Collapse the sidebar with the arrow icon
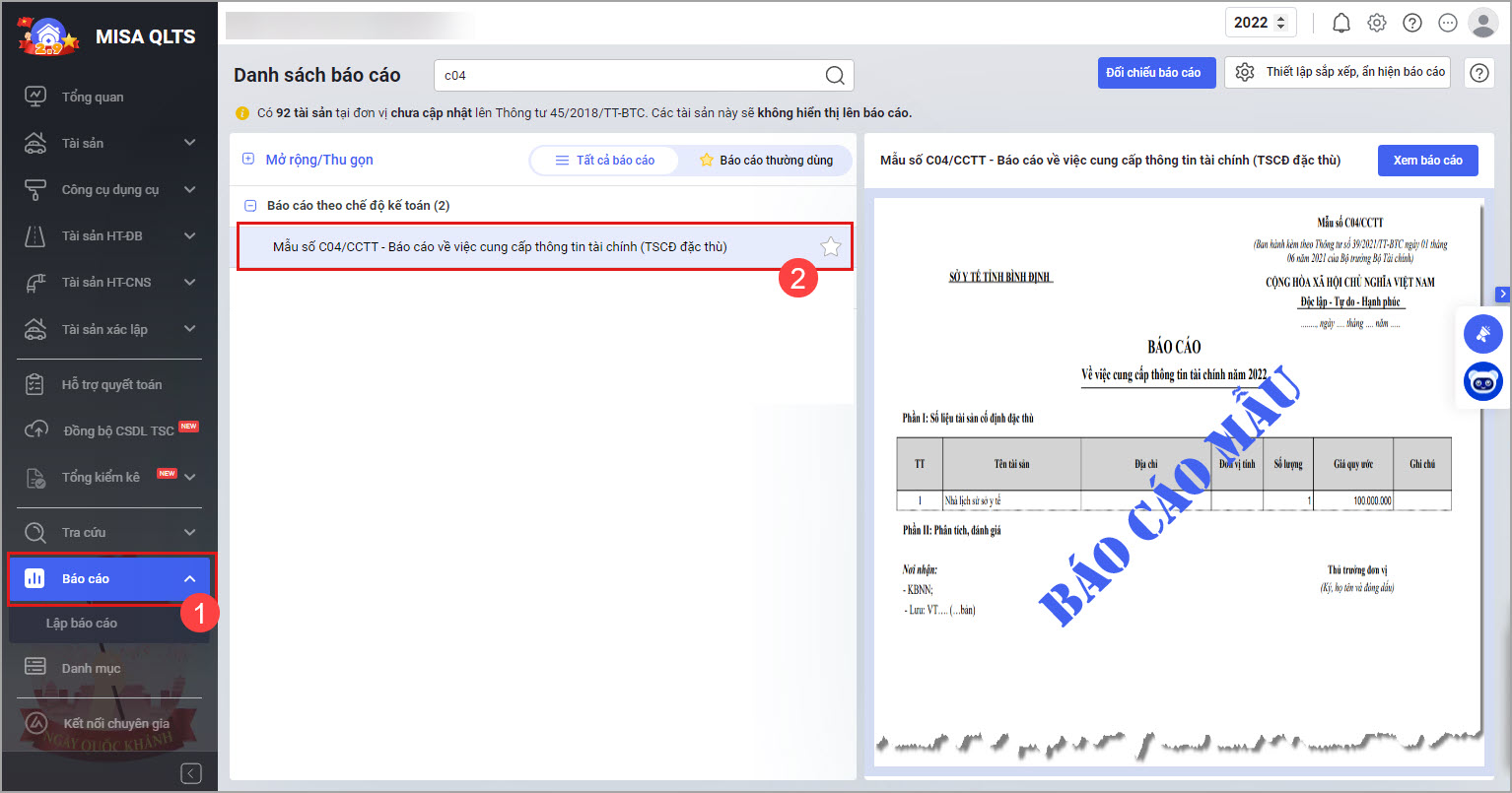 (x=191, y=773)
